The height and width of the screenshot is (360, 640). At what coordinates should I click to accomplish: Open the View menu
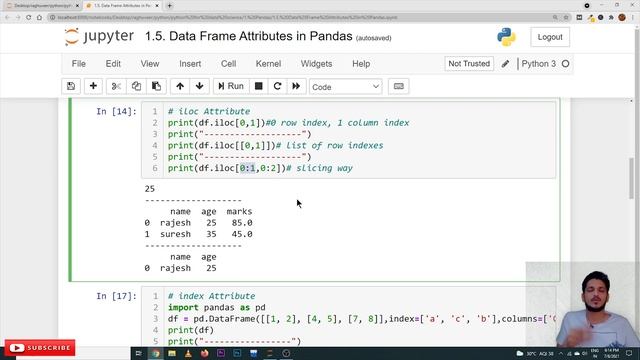click(x=150, y=64)
